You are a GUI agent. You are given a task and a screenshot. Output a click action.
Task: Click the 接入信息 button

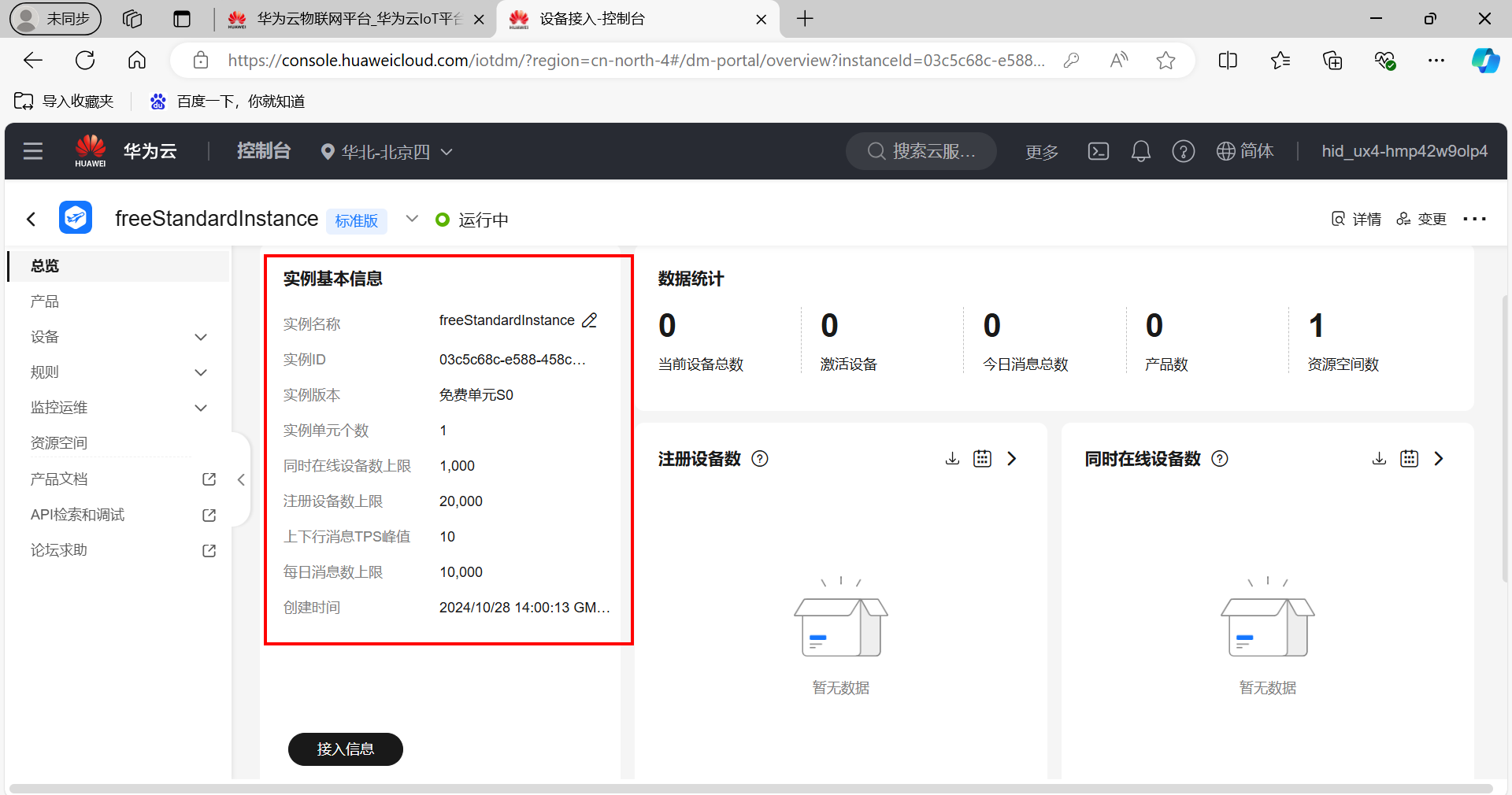345,749
